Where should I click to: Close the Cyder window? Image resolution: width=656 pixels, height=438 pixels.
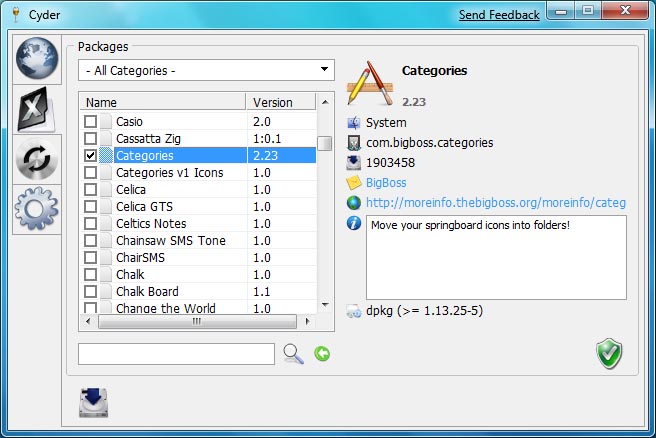click(x=626, y=10)
